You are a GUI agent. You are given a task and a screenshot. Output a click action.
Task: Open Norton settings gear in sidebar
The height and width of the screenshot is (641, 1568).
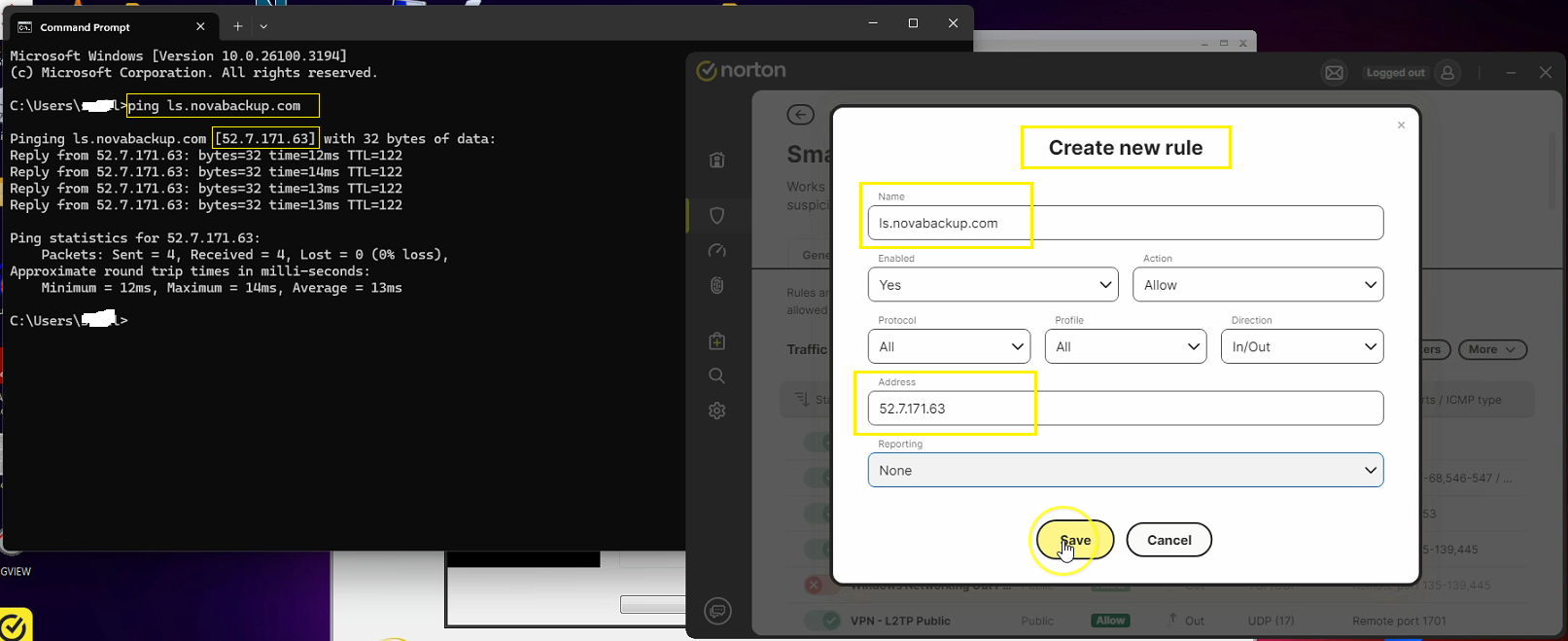pyautogui.click(x=717, y=410)
